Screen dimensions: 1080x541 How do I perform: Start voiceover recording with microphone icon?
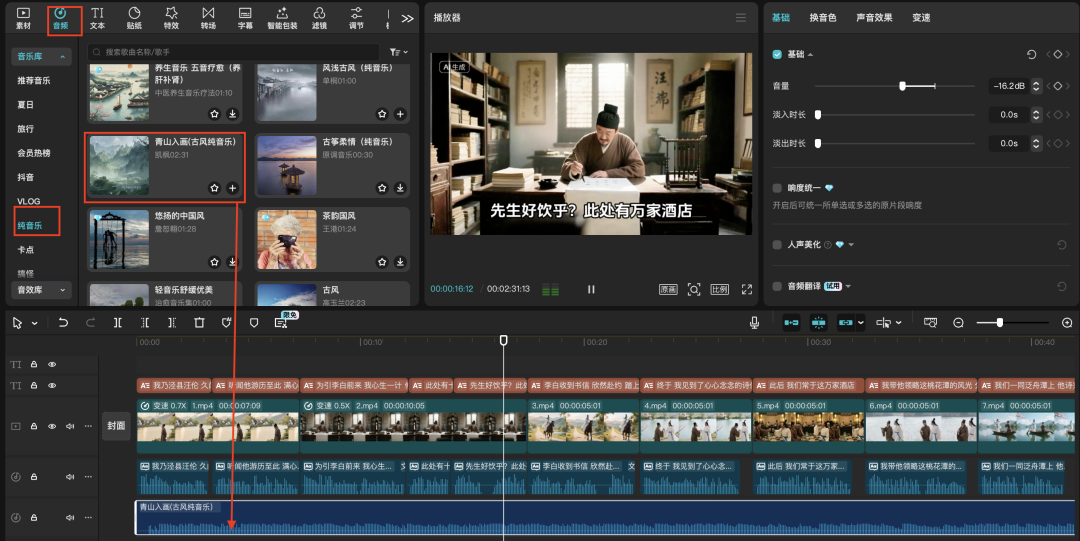[755, 323]
